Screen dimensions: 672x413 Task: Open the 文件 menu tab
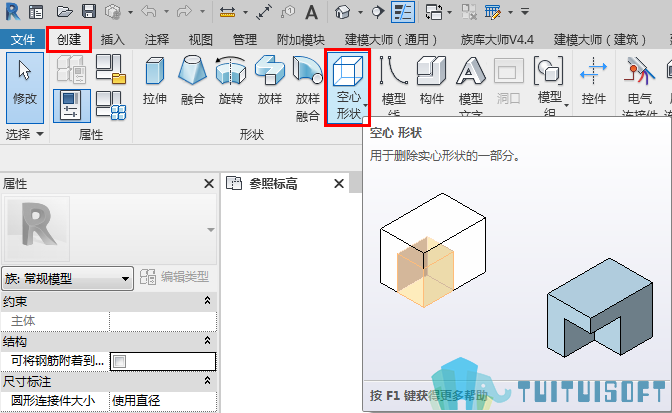[22, 39]
